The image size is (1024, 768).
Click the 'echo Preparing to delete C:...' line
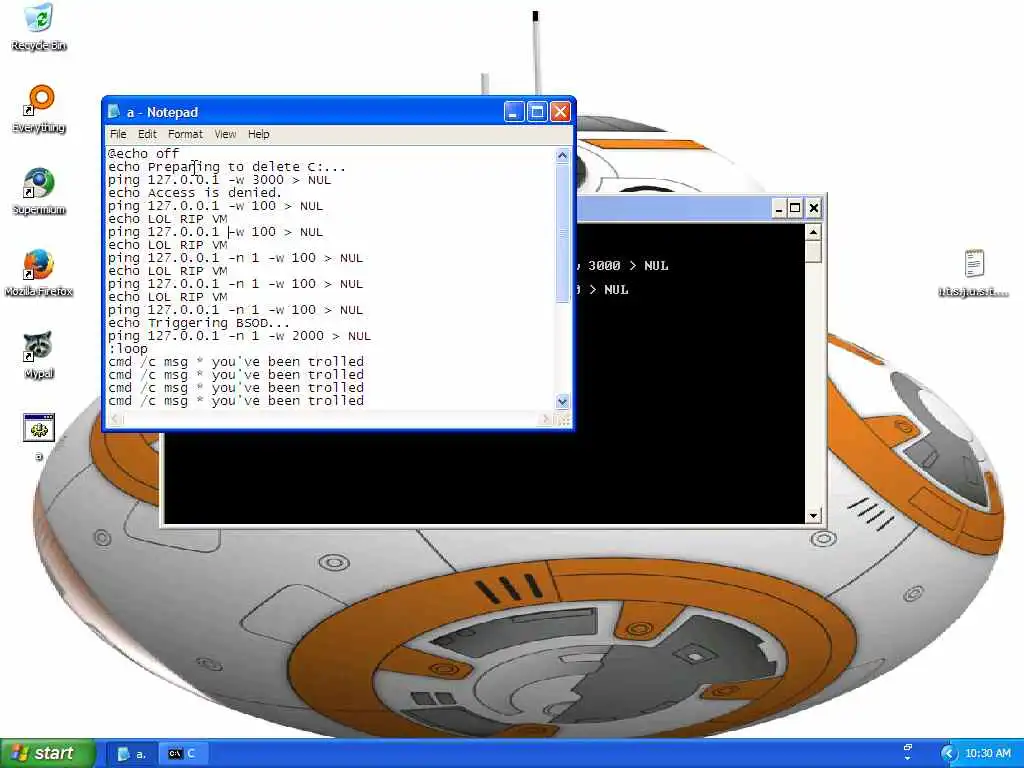(x=227, y=167)
